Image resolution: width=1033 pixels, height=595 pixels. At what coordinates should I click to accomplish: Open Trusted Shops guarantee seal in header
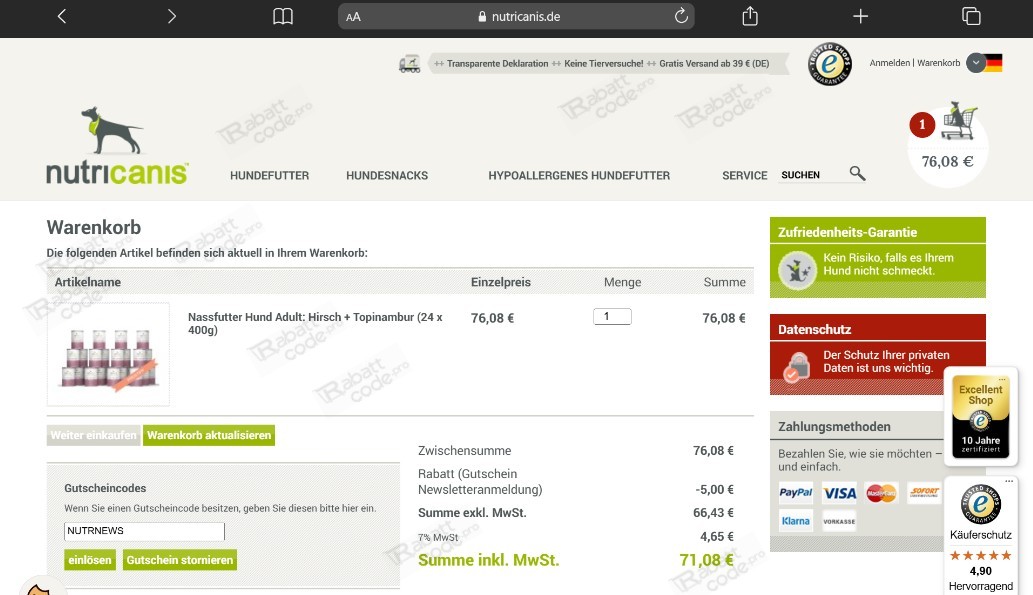[x=829, y=64]
